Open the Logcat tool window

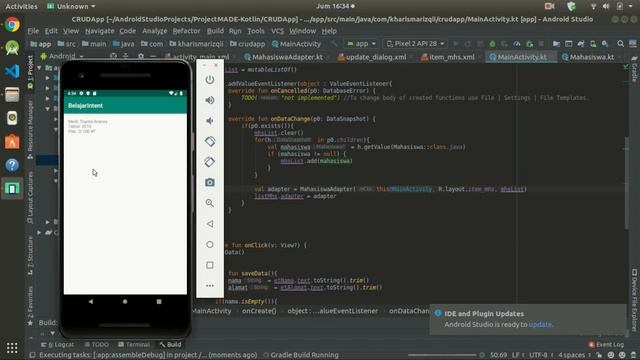pos(58,345)
